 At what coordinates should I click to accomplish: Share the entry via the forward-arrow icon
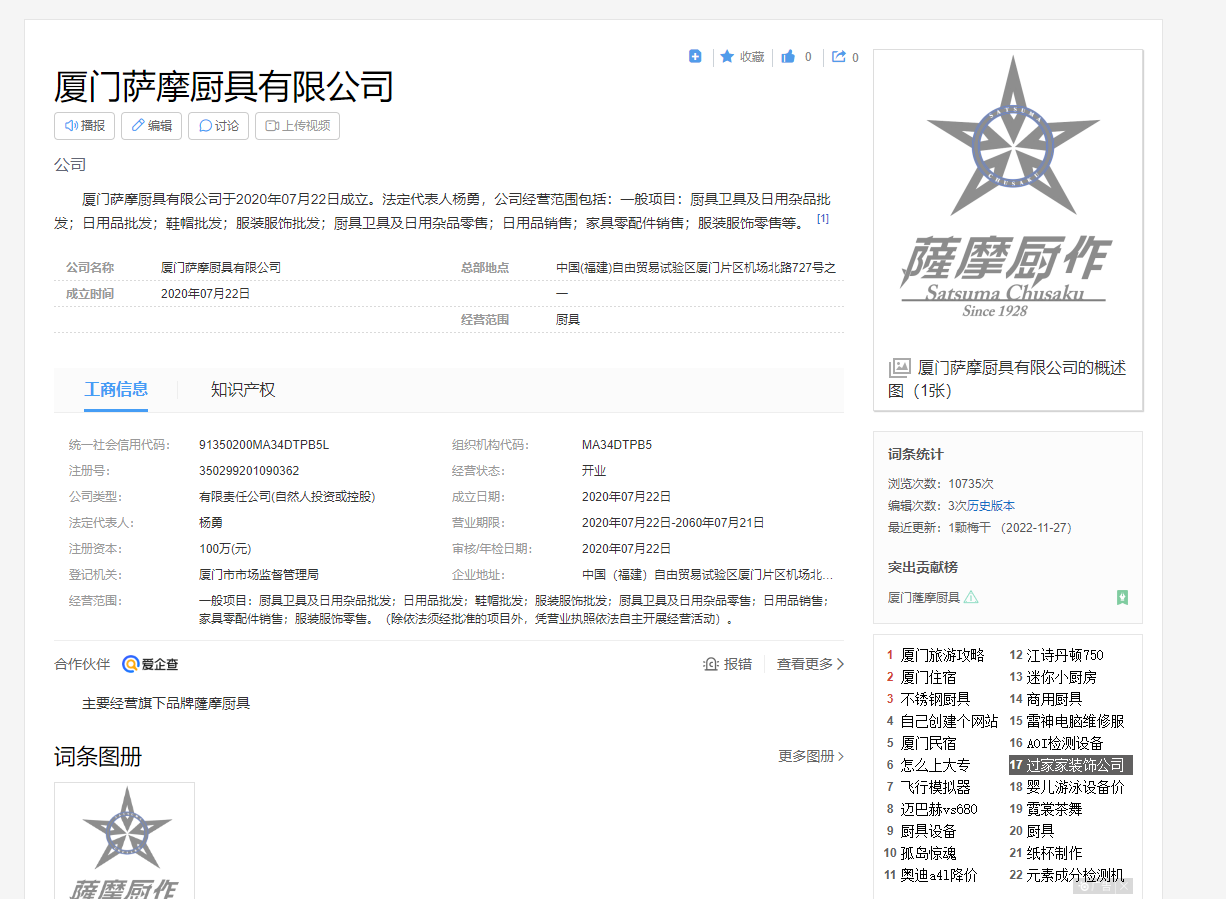pyautogui.click(x=838, y=56)
